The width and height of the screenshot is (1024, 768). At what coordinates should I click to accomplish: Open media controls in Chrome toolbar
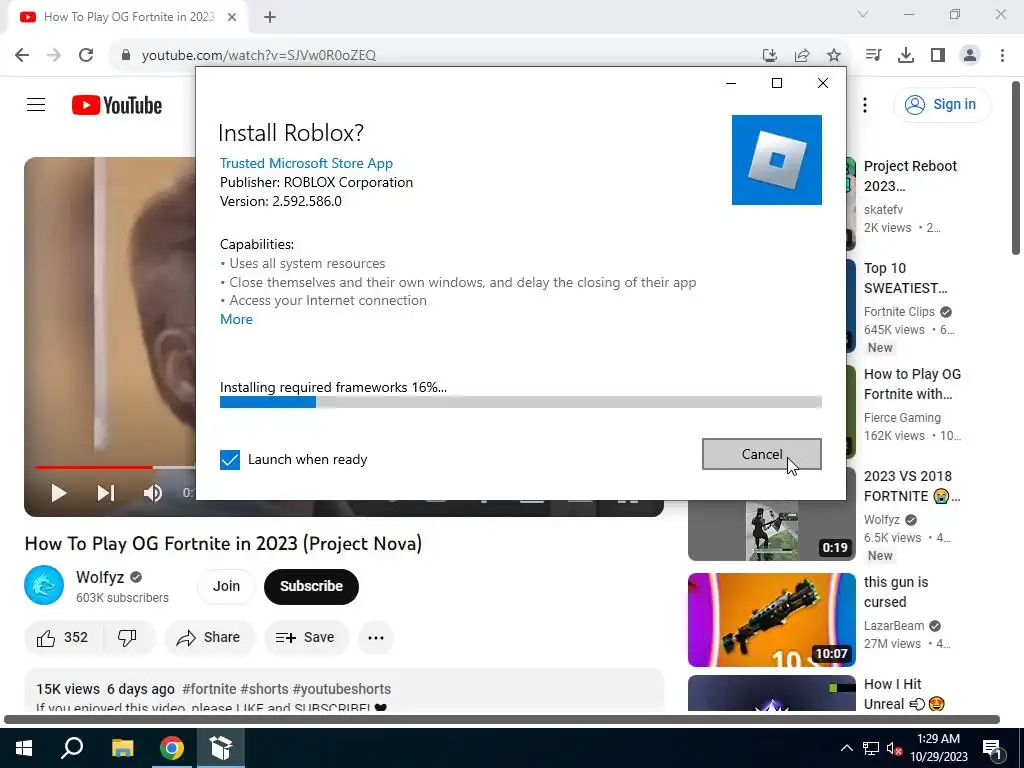pos(873,55)
